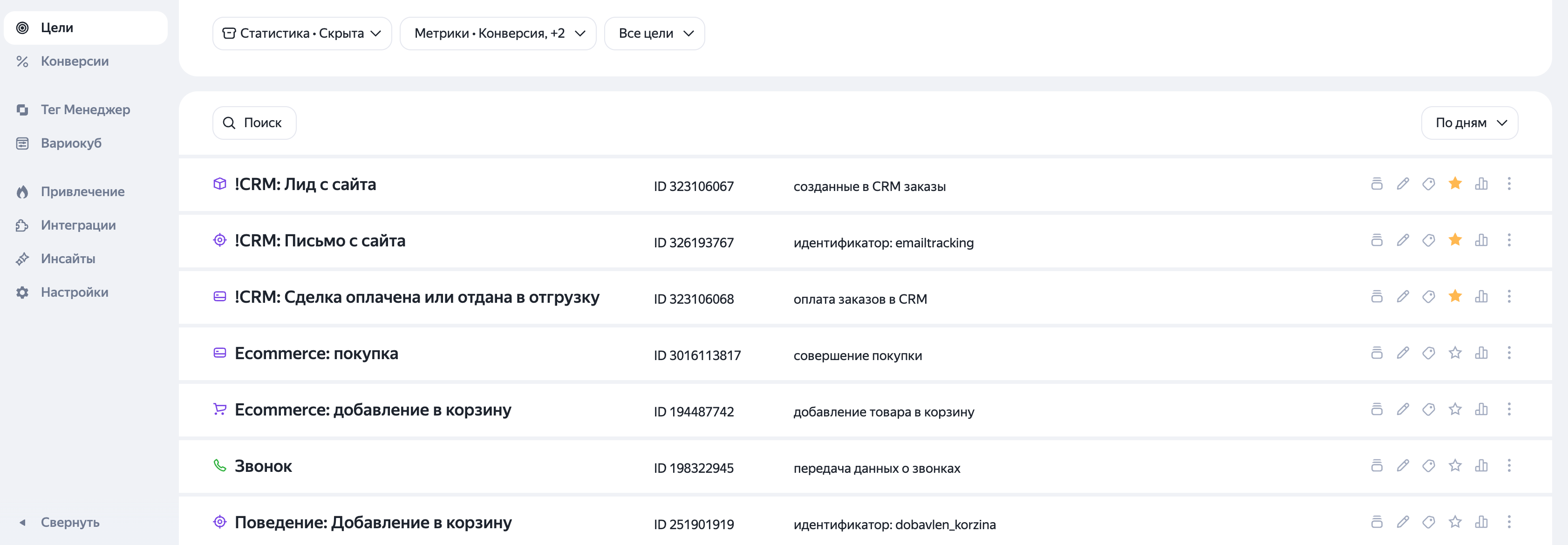
Task: Open Метрики · Конверсия, +2 dropdown
Action: (498, 34)
